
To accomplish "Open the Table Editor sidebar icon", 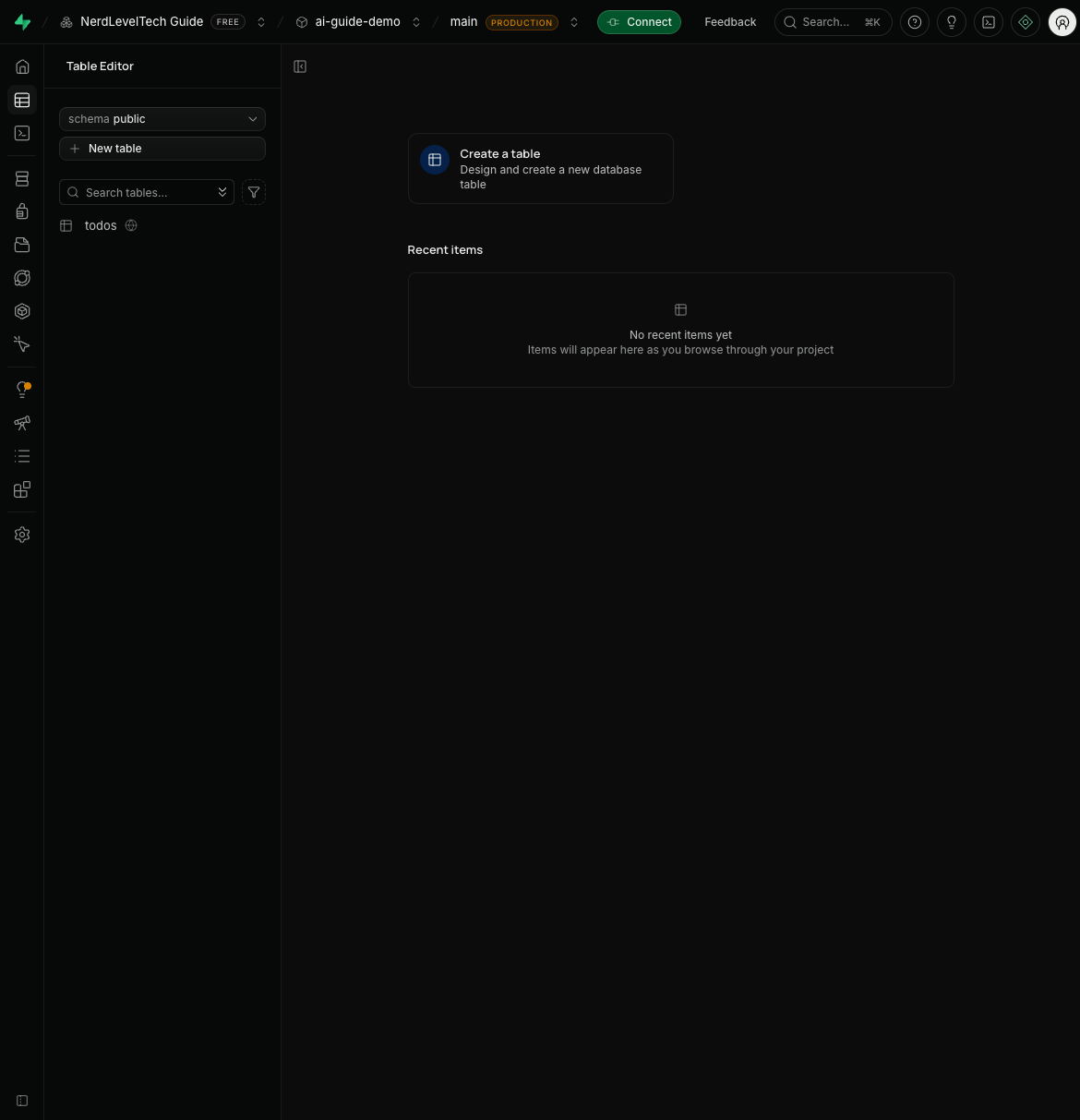I will coord(22,100).
